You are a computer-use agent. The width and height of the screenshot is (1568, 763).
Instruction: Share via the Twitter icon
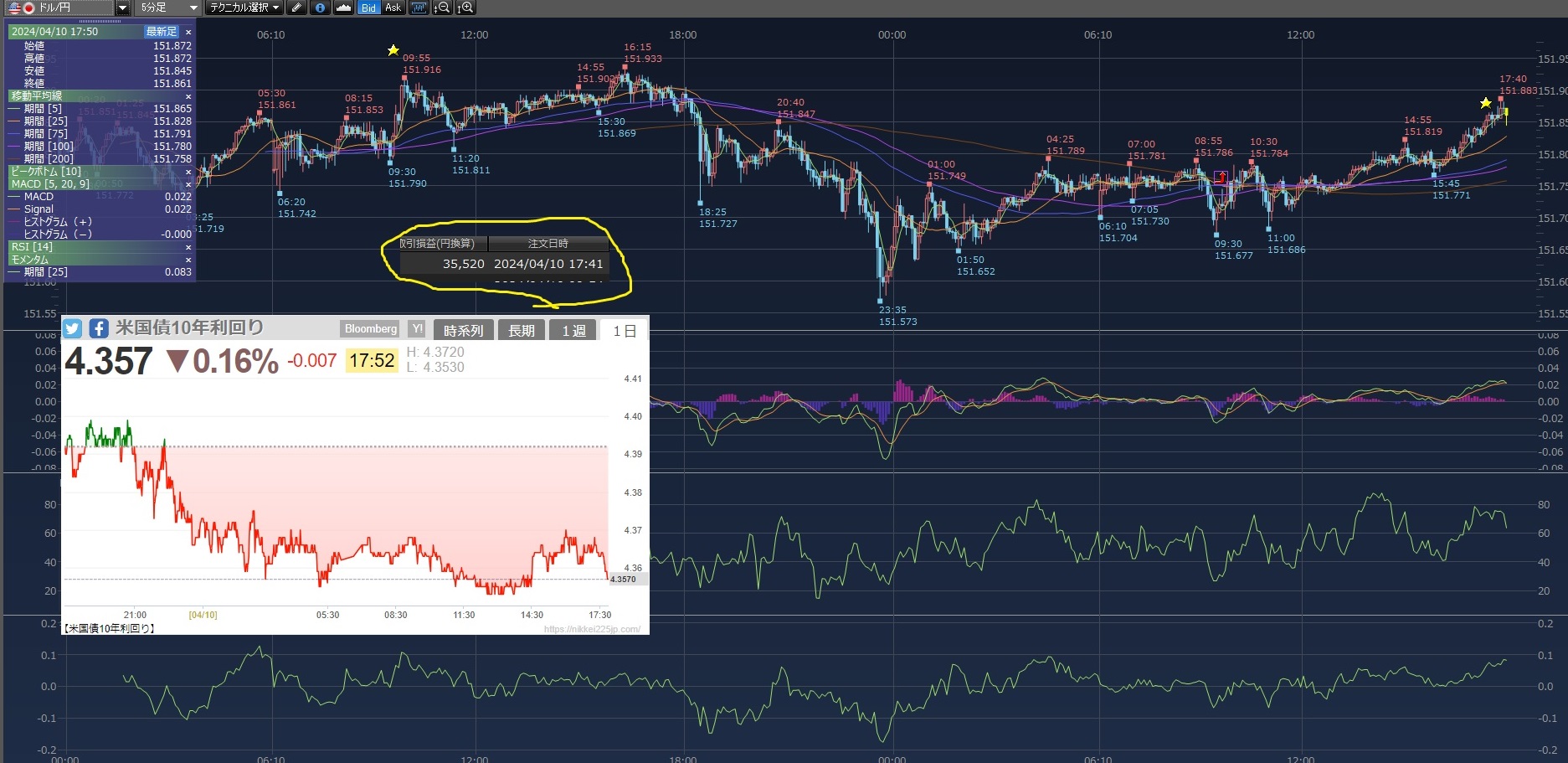[x=73, y=328]
